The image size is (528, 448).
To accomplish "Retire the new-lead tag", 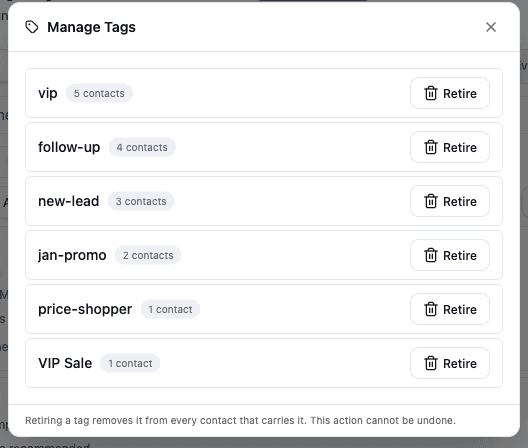I will coord(450,201).
